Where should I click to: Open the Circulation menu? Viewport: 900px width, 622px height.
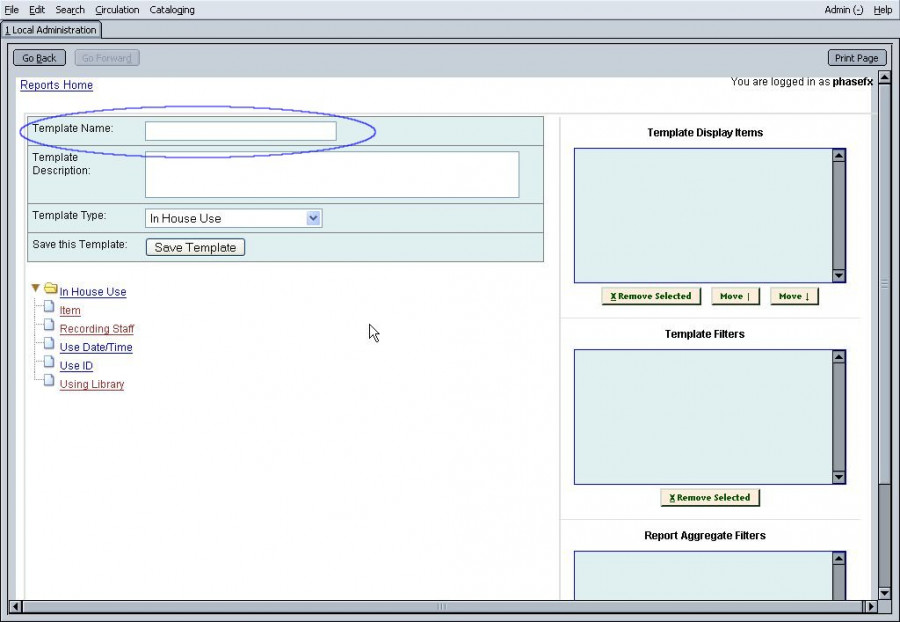coord(117,10)
